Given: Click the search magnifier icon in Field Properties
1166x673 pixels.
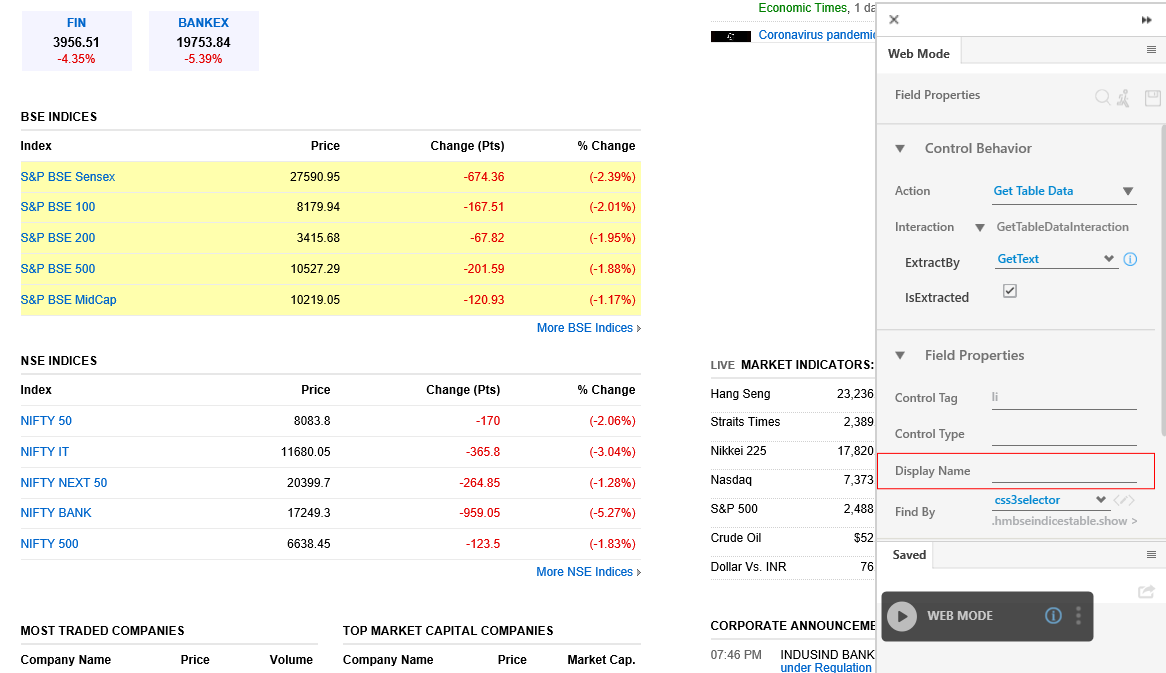Looking at the screenshot, I should [1102, 97].
